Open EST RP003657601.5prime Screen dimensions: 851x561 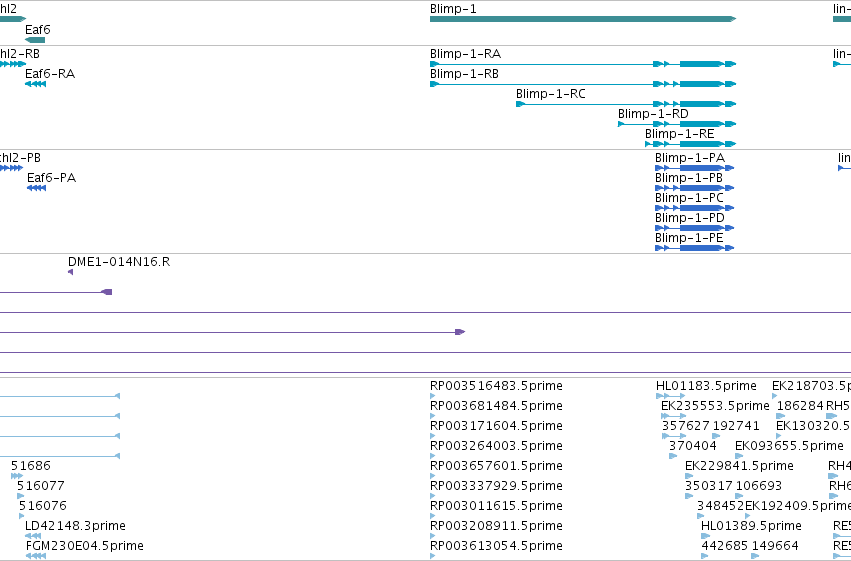click(496, 466)
